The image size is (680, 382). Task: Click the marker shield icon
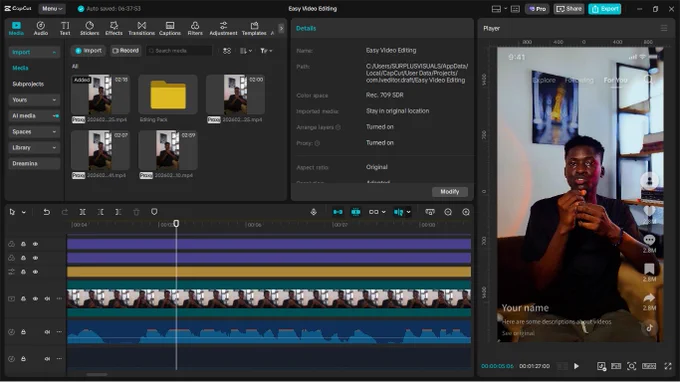pyautogui.click(x=154, y=212)
